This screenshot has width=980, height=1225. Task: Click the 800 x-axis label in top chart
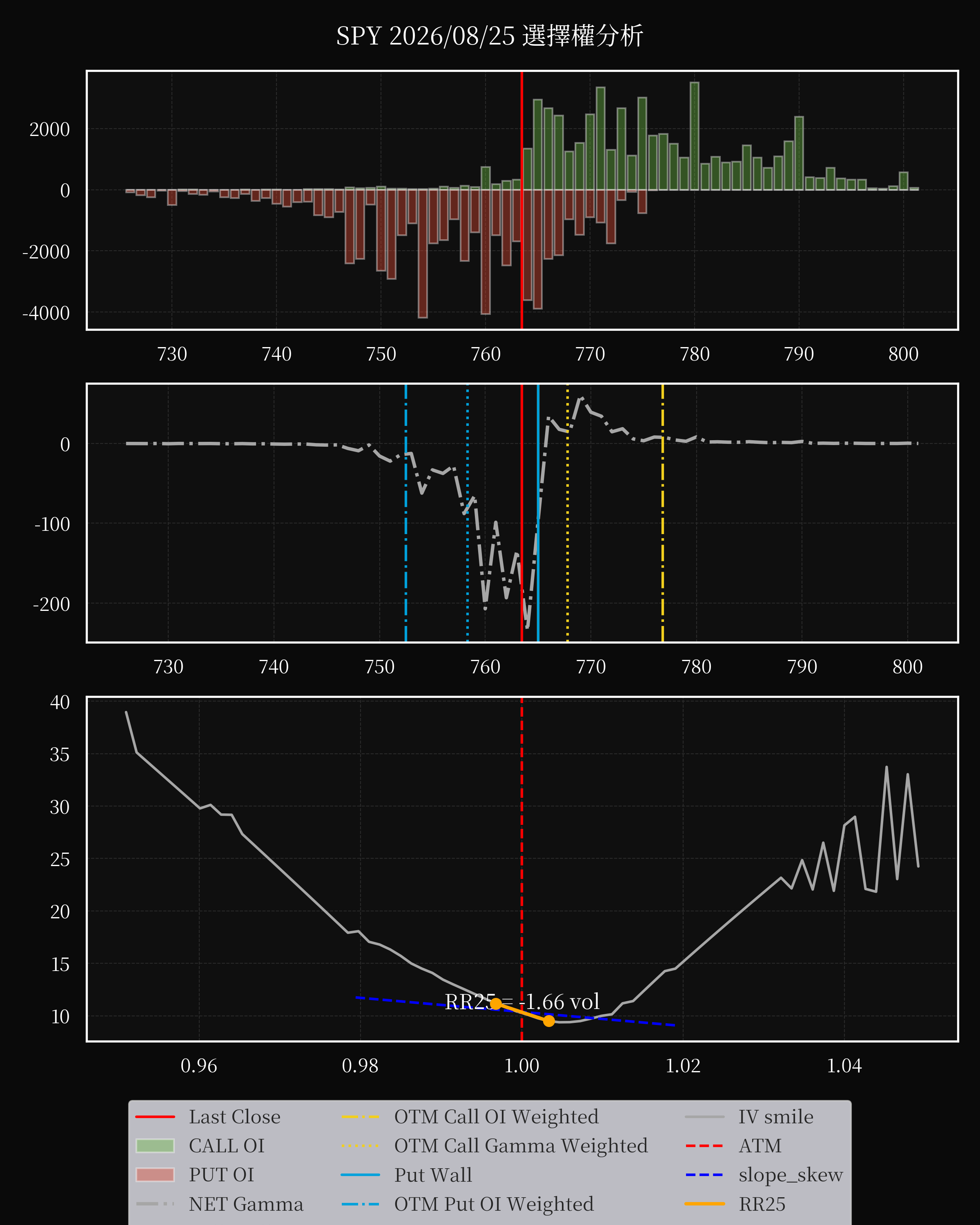tap(903, 354)
